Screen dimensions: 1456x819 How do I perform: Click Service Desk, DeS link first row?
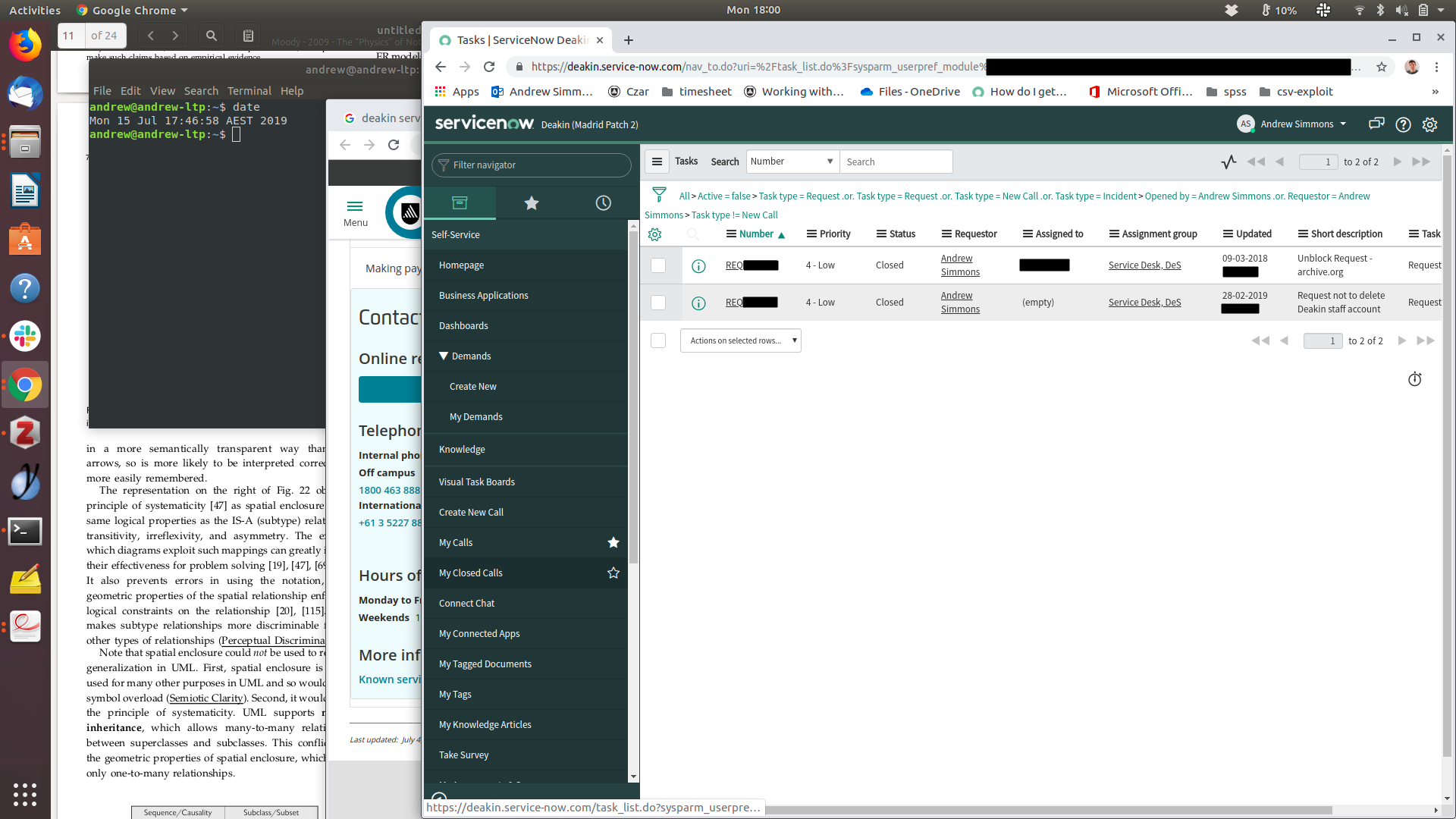pos(1144,265)
